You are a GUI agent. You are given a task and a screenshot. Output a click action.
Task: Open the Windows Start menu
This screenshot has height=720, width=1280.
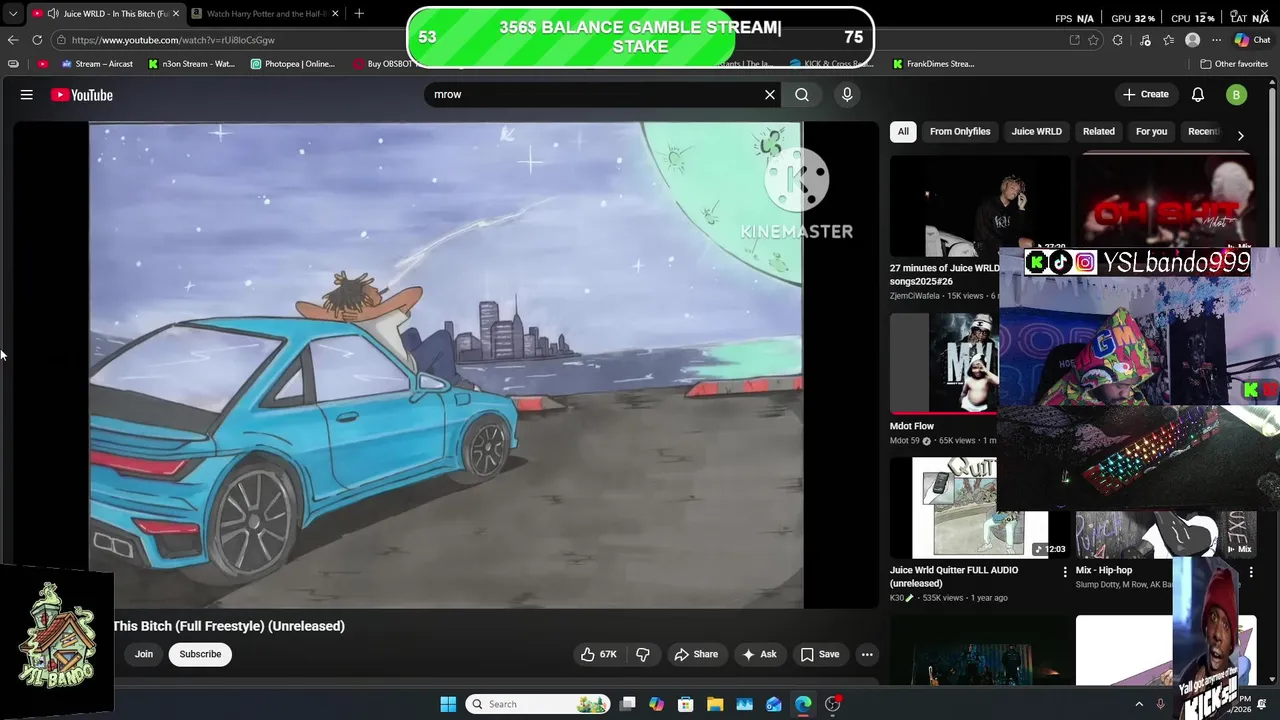pyautogui.click(x=448, y=704)
